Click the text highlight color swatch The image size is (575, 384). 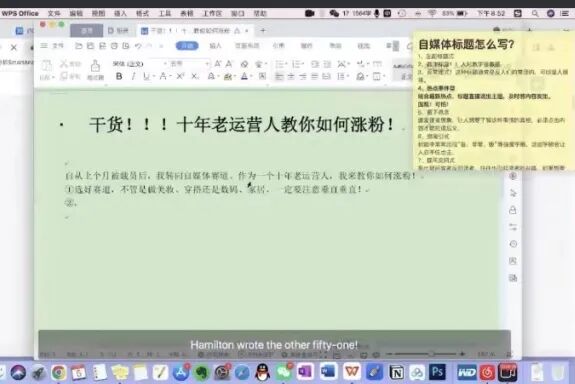227,76
